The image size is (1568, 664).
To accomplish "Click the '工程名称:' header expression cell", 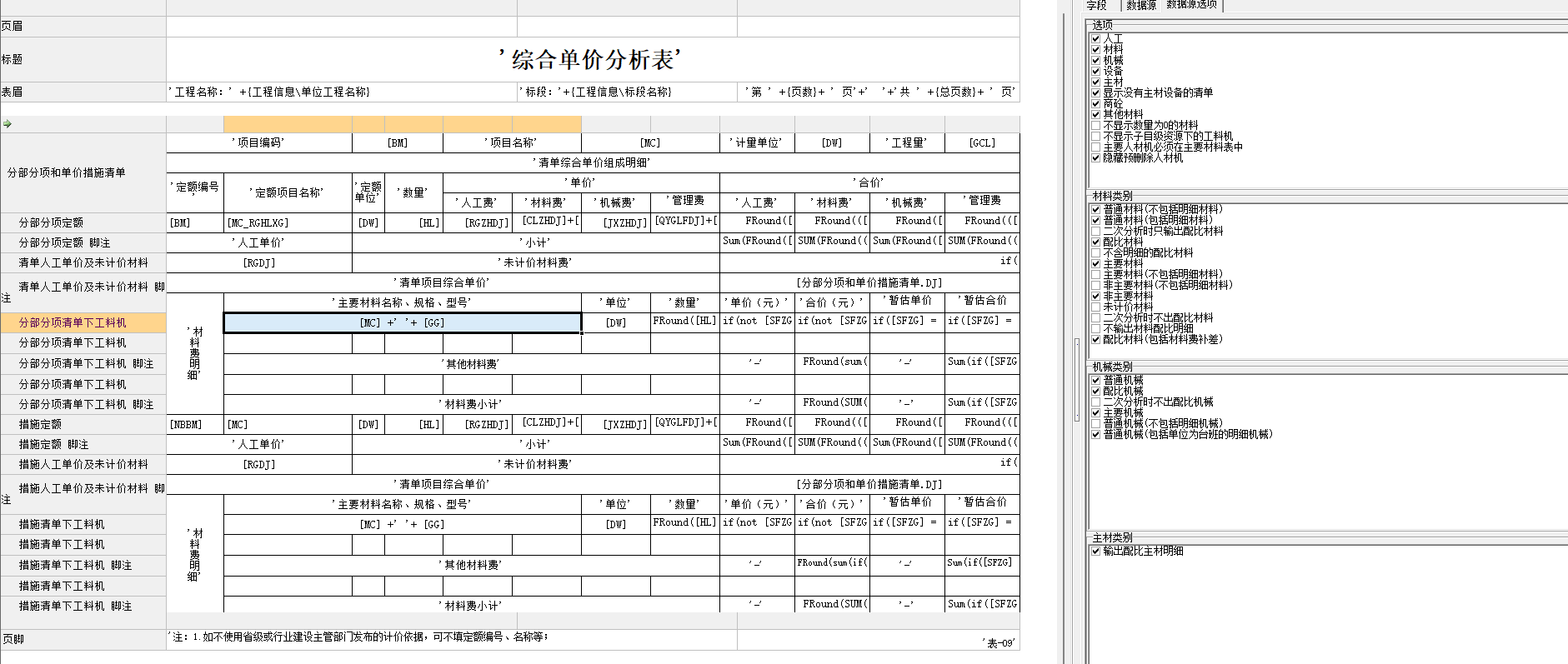I will pyautogui.click(x=342, y=92).
